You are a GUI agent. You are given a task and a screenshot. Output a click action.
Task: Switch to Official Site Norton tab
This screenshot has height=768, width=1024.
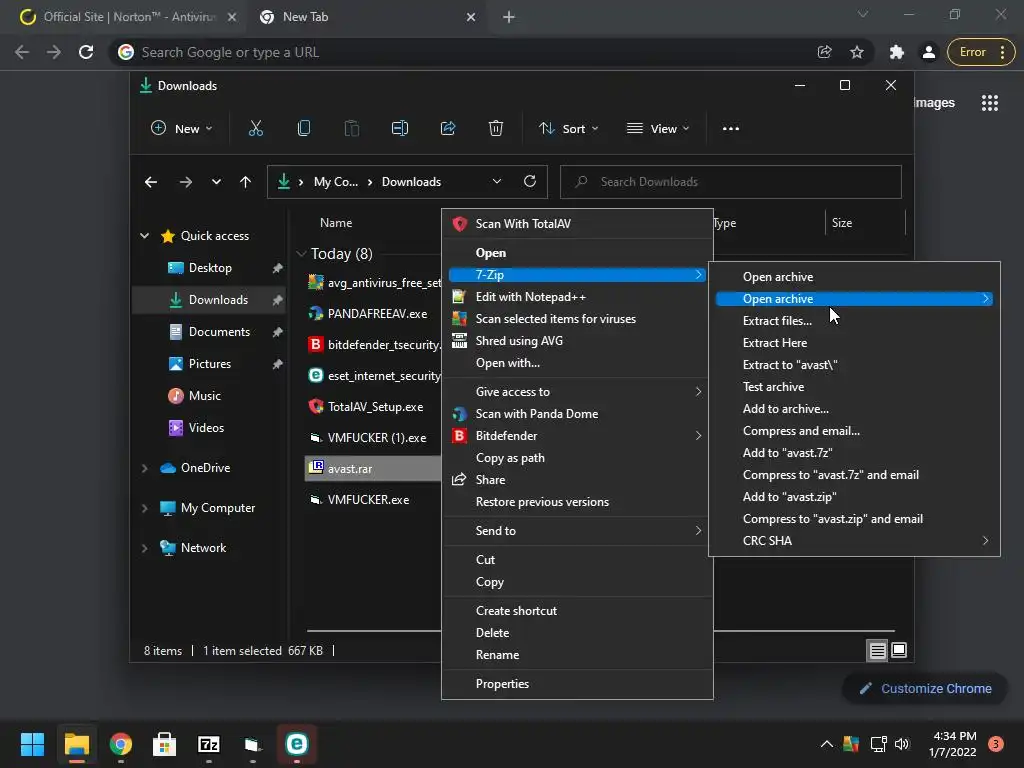(127, 17)
